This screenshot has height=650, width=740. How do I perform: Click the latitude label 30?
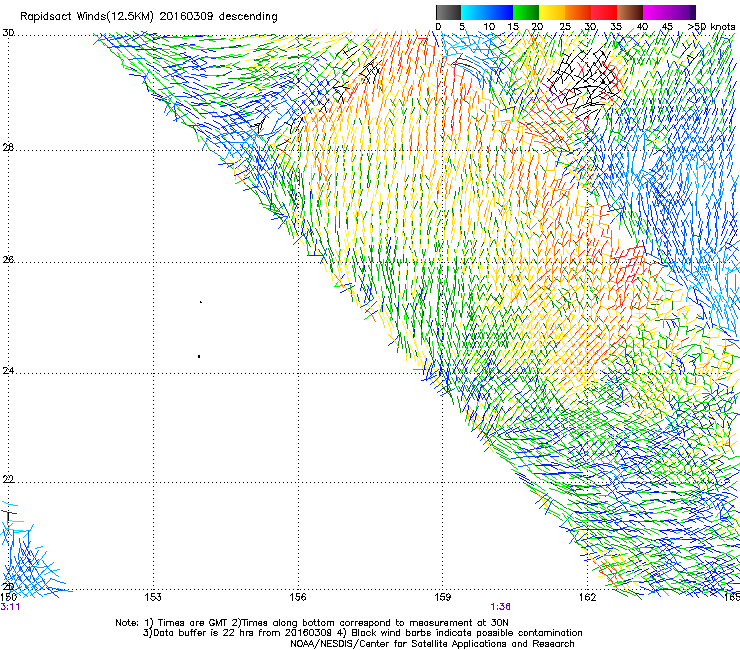coord(8,33)
